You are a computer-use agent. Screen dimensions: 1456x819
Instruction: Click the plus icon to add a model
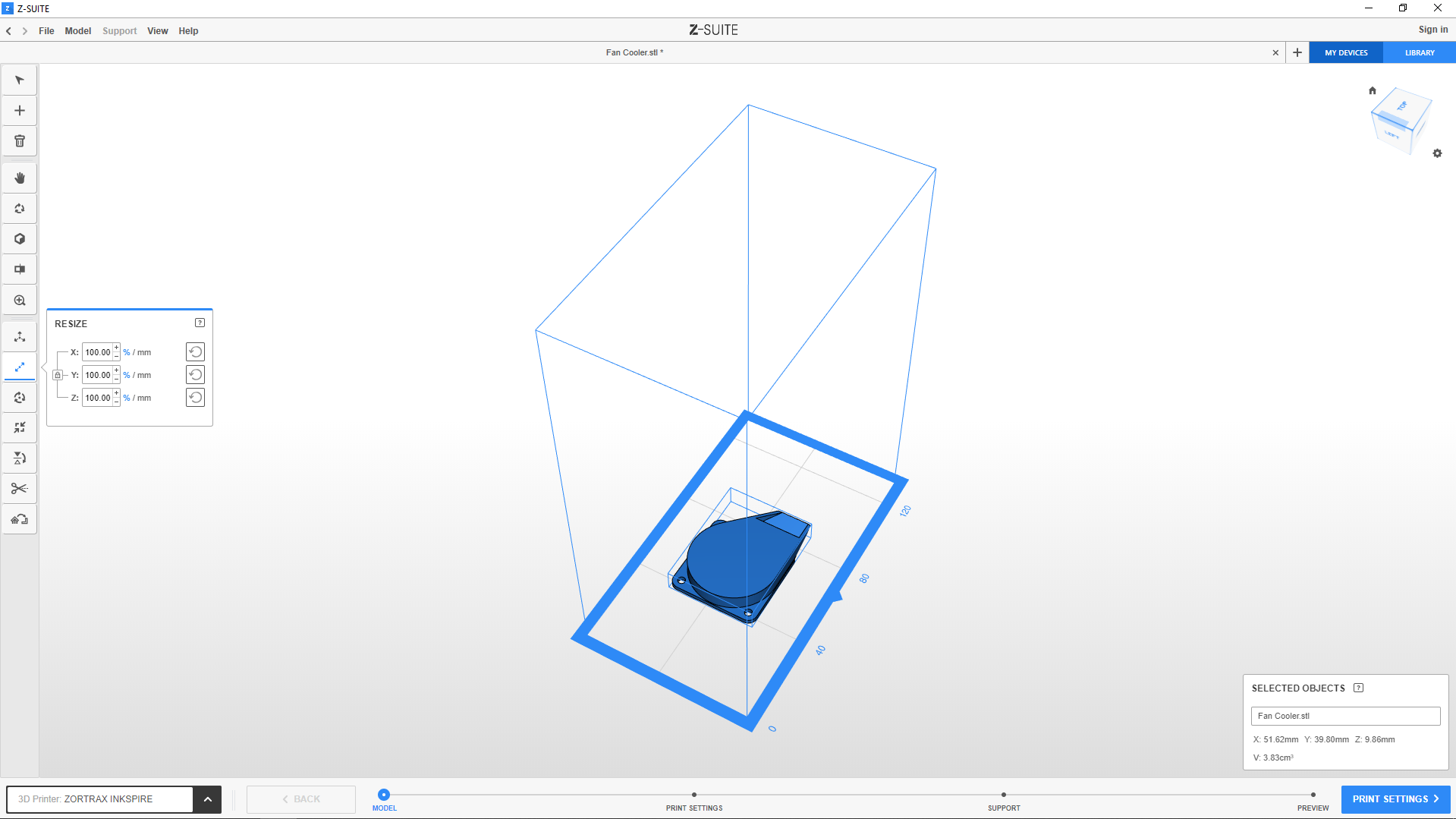point(20,111)
